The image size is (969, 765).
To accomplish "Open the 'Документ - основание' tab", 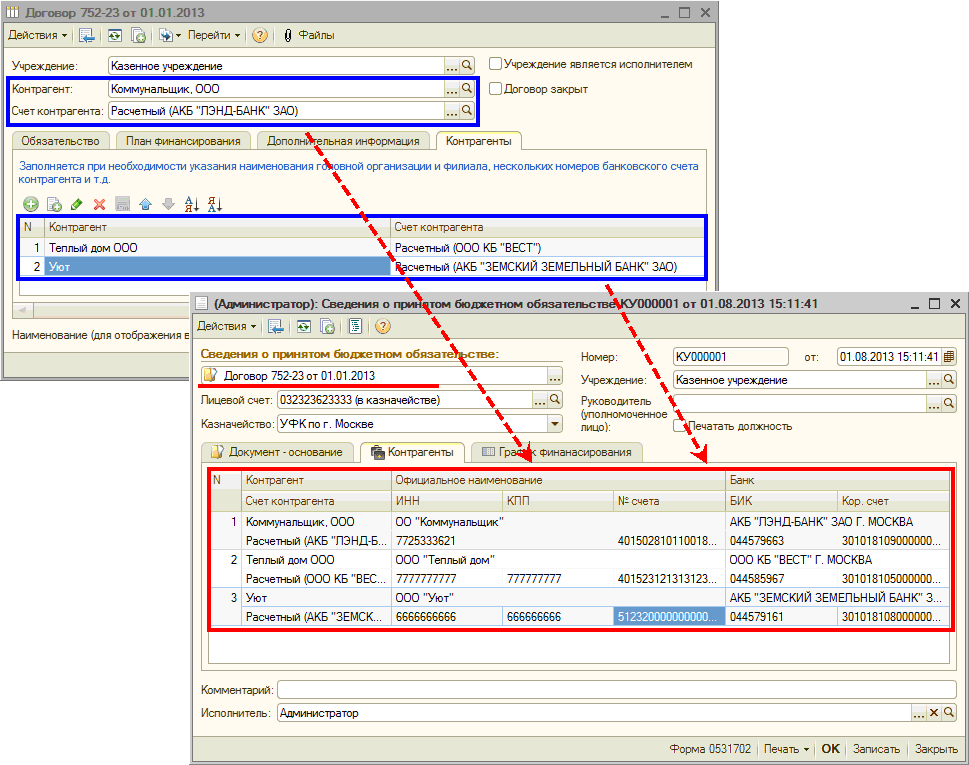I will click(277, 452).
